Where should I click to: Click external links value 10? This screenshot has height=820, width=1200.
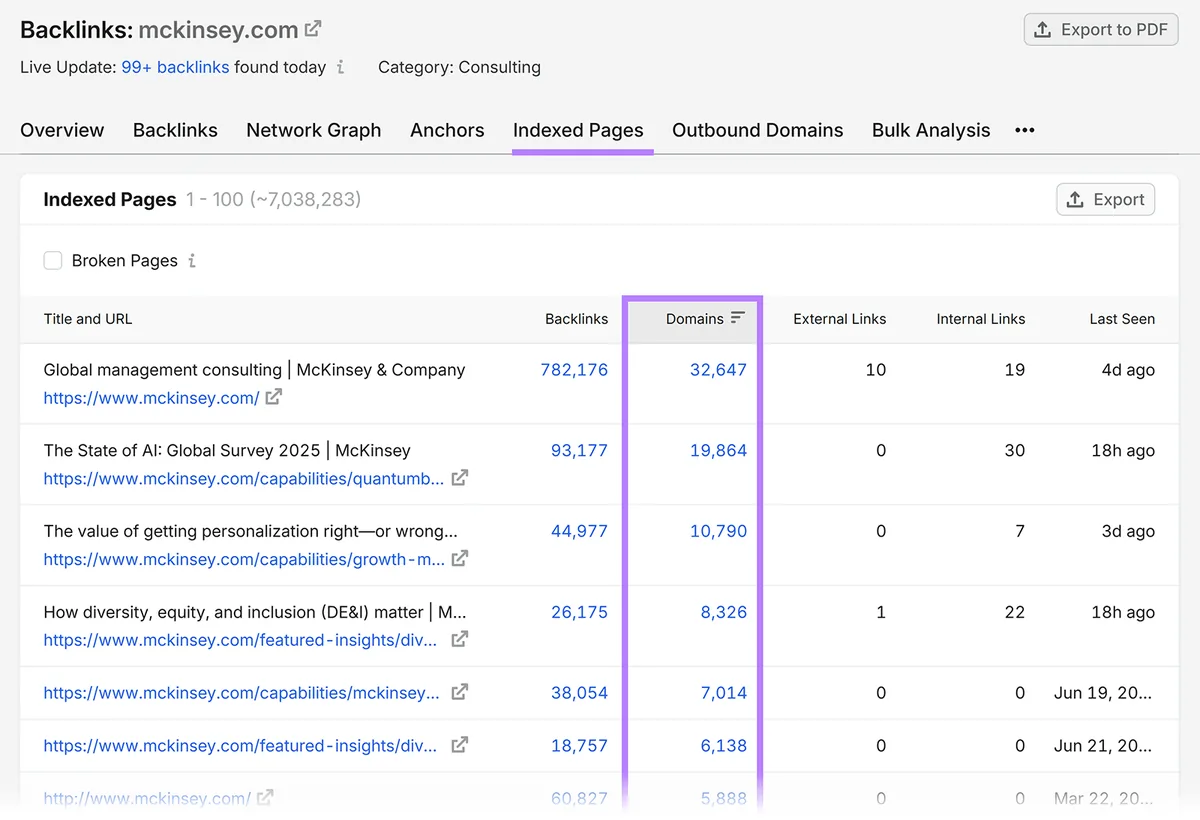(x=876, y=370)
